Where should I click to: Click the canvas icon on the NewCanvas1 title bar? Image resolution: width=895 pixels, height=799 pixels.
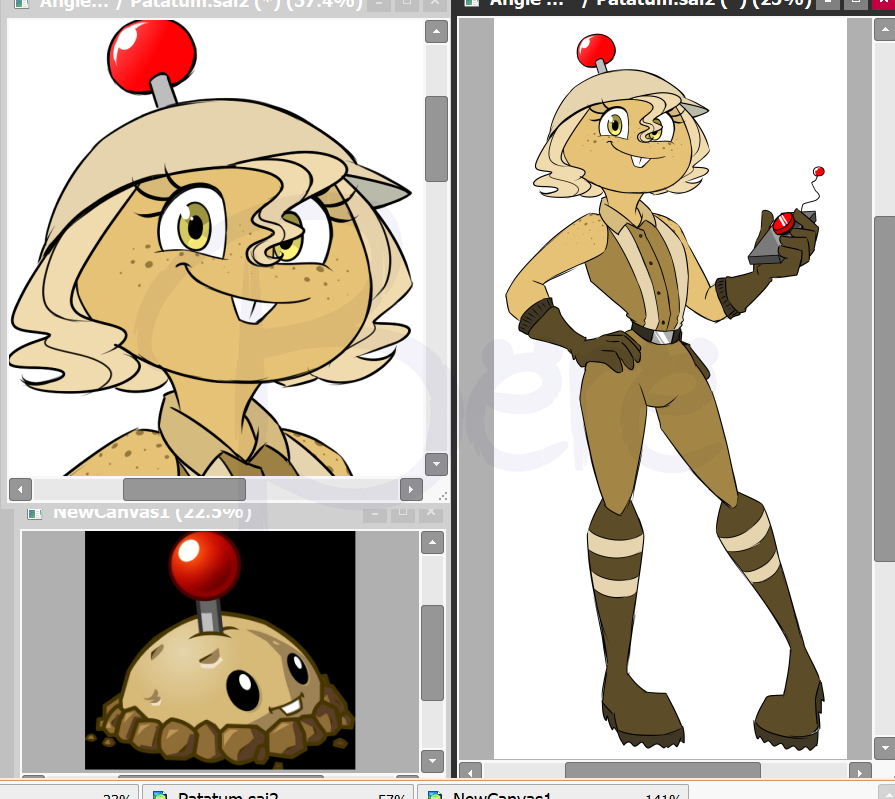click(35, 513)
